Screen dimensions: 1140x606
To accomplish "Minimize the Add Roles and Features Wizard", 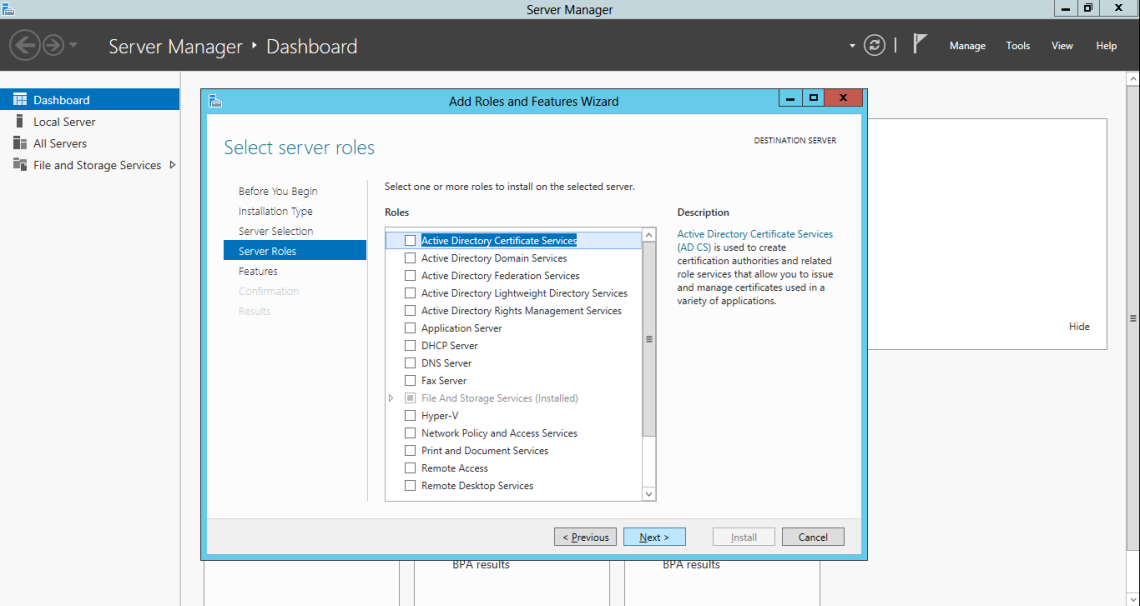I will click(x=790, y=98).
